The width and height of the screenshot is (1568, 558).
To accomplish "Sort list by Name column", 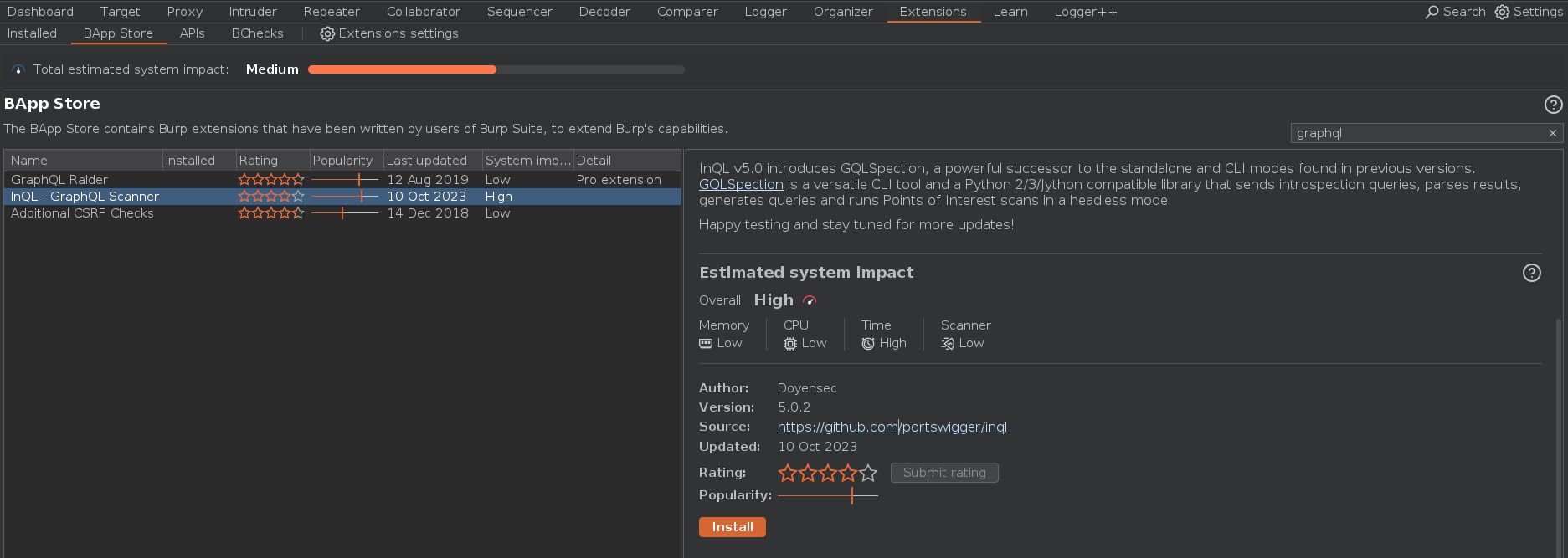I will [x=83, y=161].
